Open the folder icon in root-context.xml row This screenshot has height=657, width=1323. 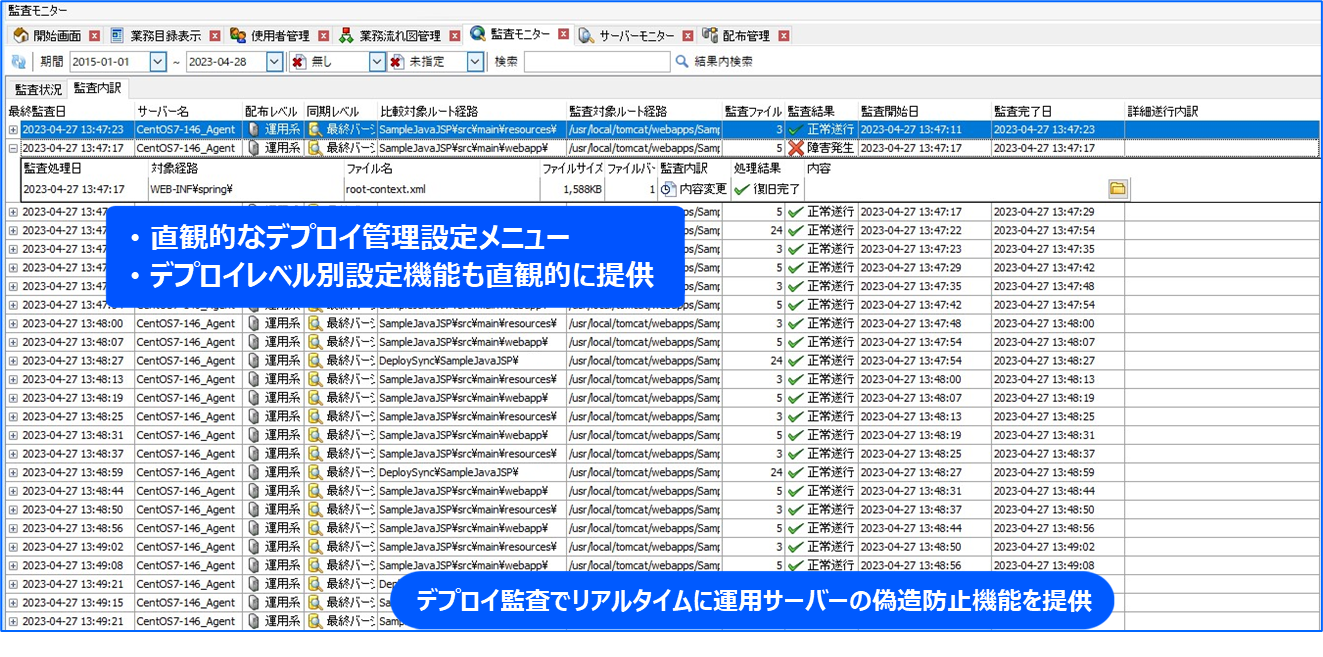click(1117, 188)
